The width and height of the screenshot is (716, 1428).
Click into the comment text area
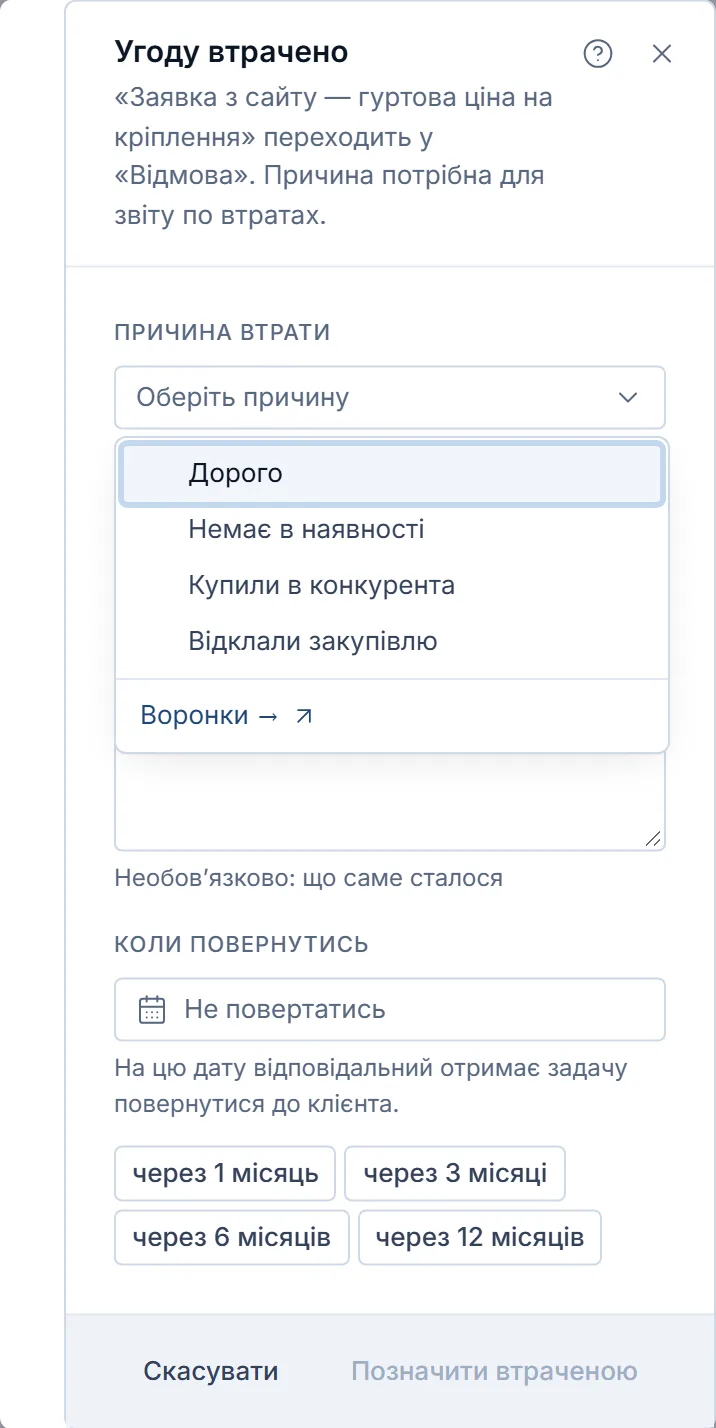click(390, 801)
